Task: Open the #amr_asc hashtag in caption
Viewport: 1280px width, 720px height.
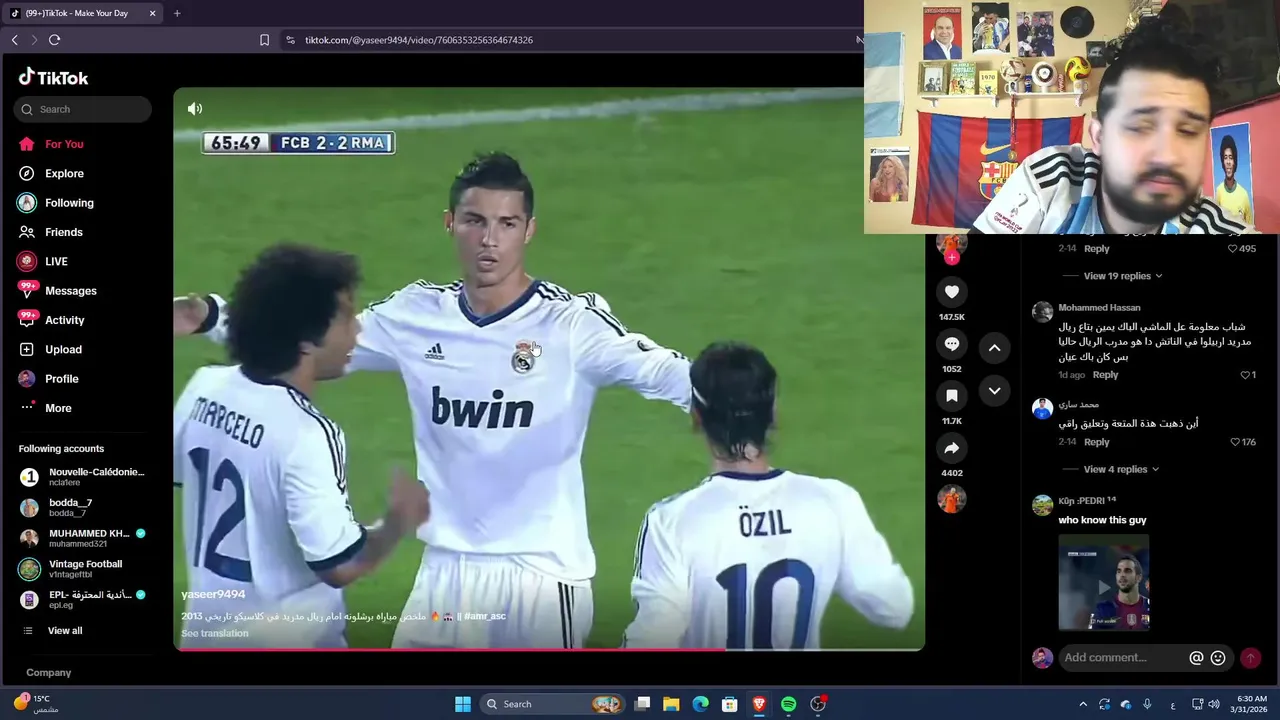Action: 486,616
